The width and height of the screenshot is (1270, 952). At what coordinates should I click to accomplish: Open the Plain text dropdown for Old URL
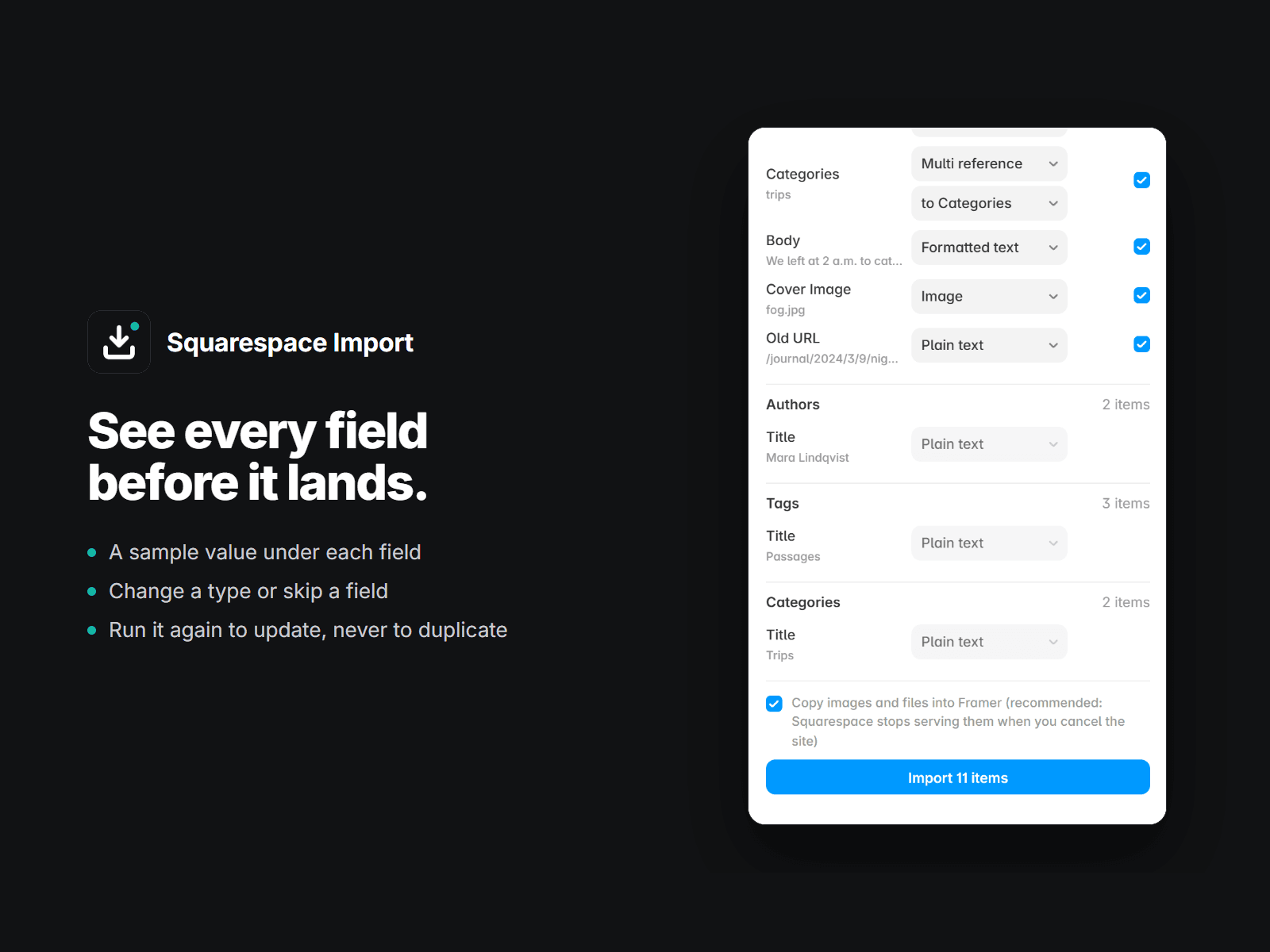pyautogui.click(x=989, y=345)
